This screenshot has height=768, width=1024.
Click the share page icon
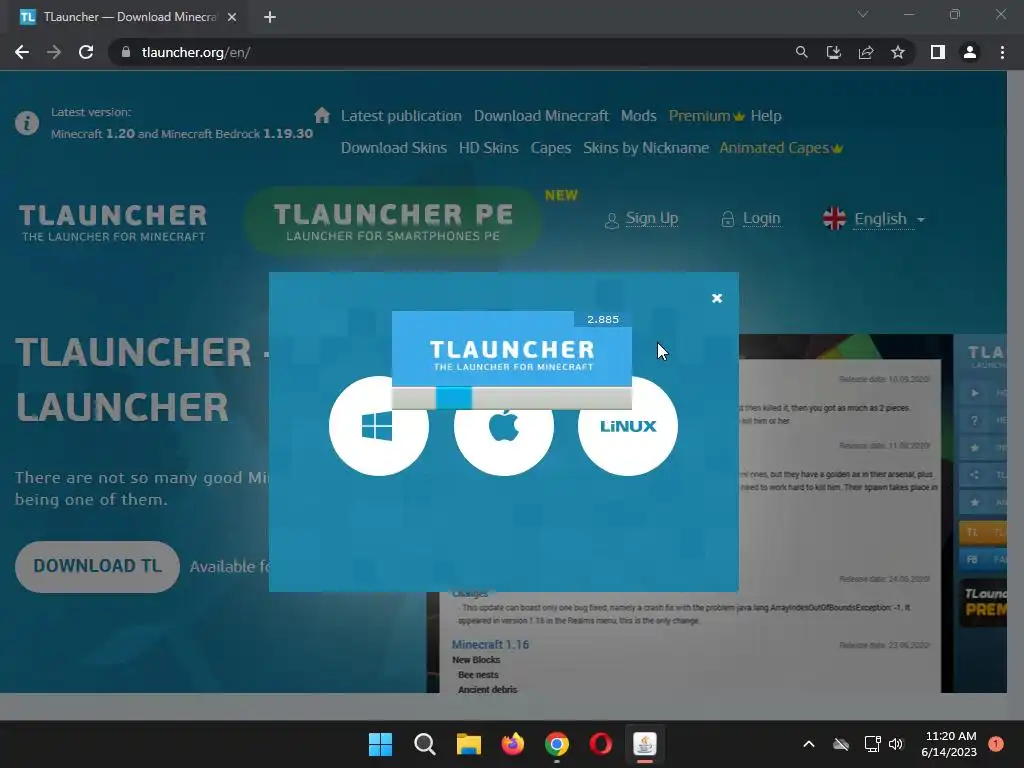coord(866,52)
